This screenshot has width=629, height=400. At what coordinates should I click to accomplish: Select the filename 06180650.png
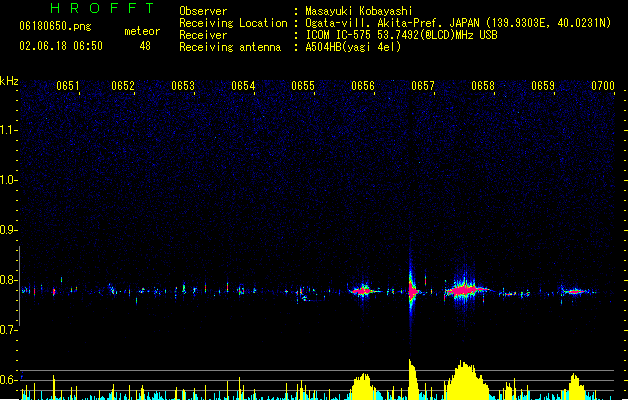(55, 26)
